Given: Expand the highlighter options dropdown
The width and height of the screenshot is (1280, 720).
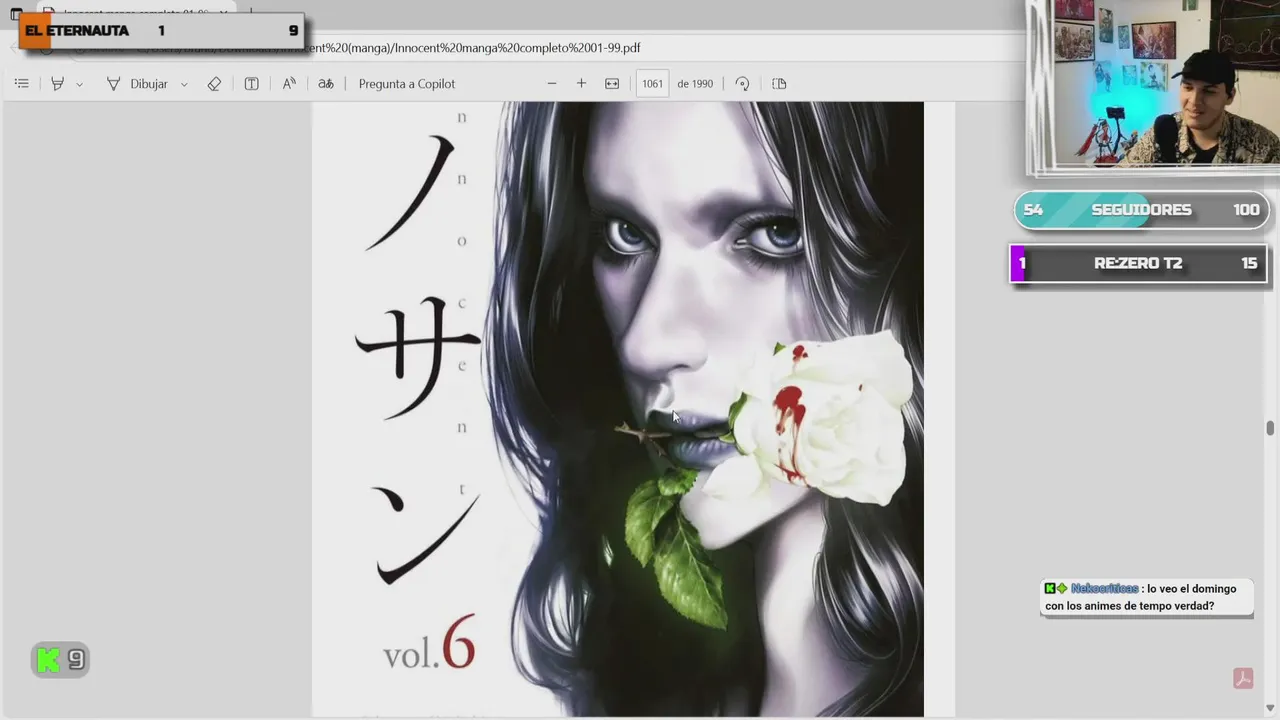Looking at the screenshot, I should [x=80, y=84].
